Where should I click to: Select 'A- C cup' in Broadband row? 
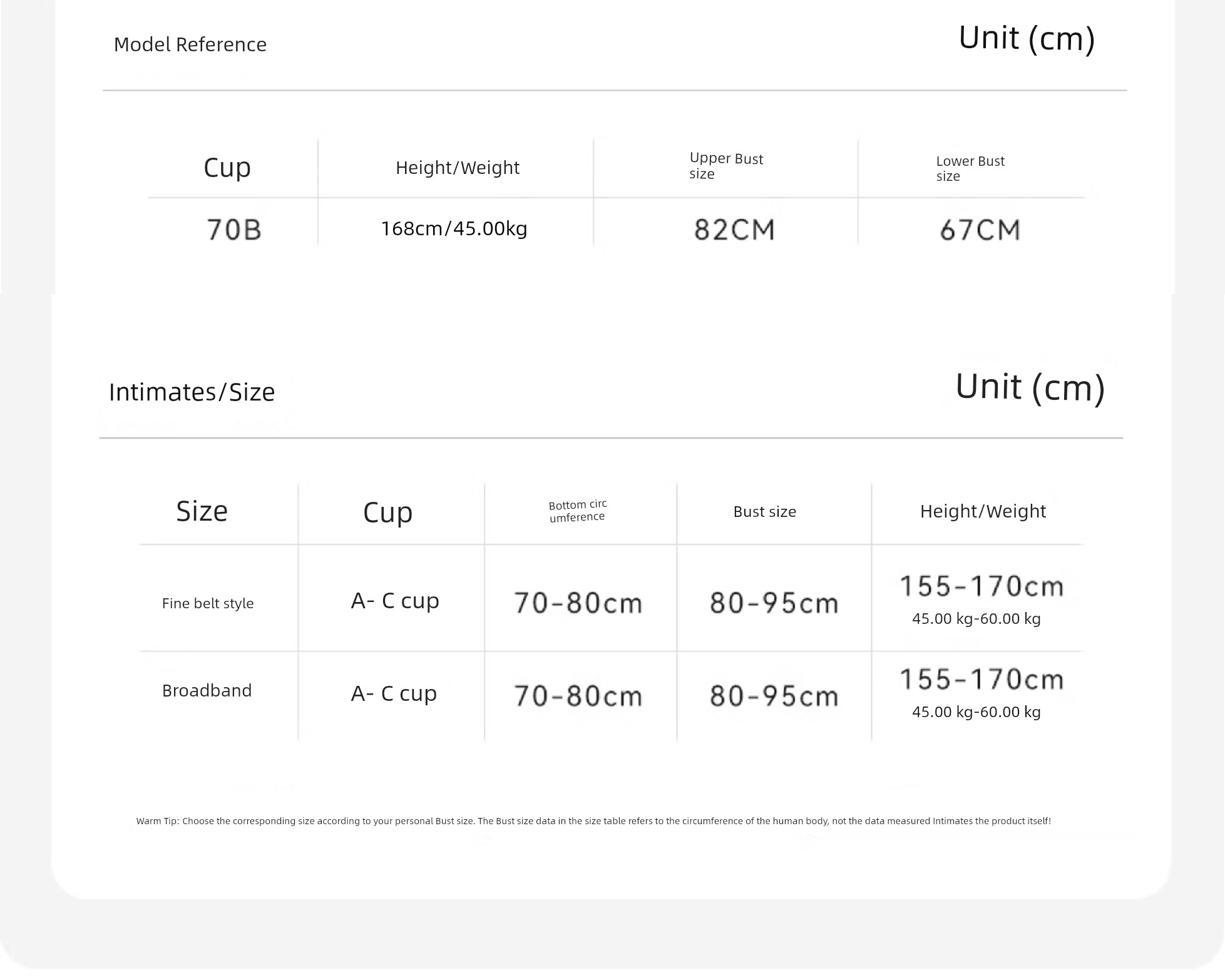click(x=394, y=693)
